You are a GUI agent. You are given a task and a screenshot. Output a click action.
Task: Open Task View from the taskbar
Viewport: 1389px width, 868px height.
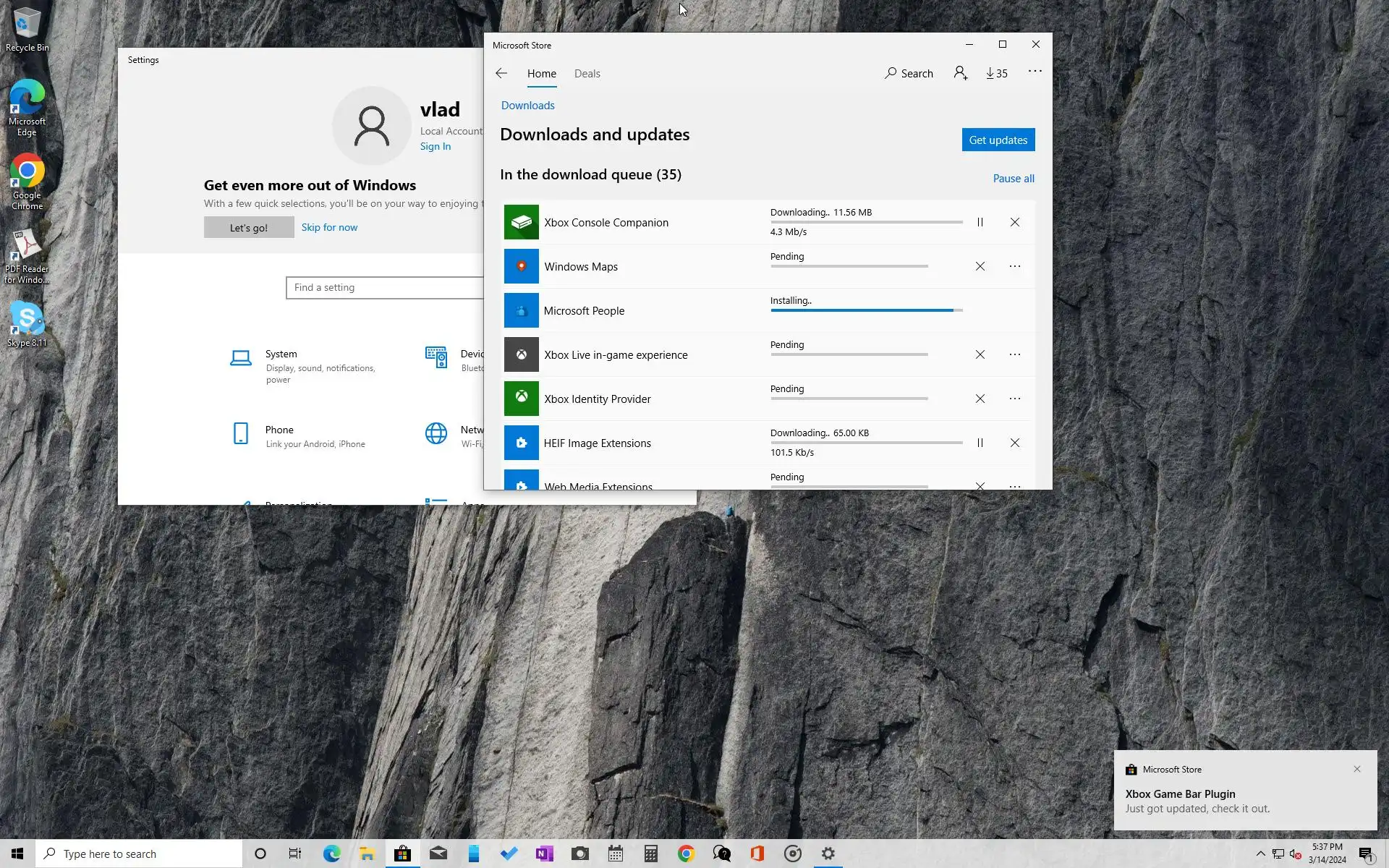point(294,854)
